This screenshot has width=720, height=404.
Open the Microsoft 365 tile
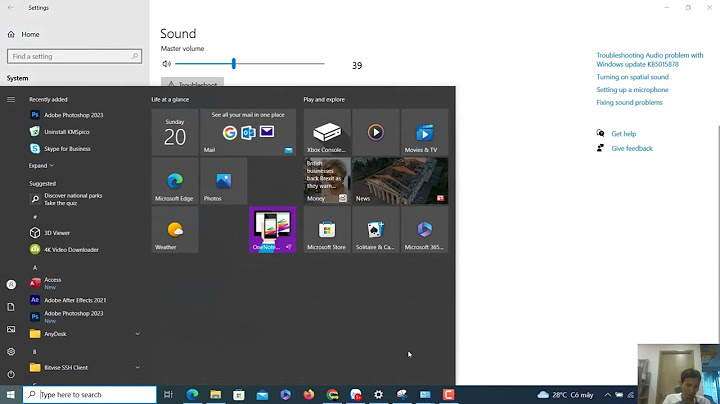click(x=424, y=230)
